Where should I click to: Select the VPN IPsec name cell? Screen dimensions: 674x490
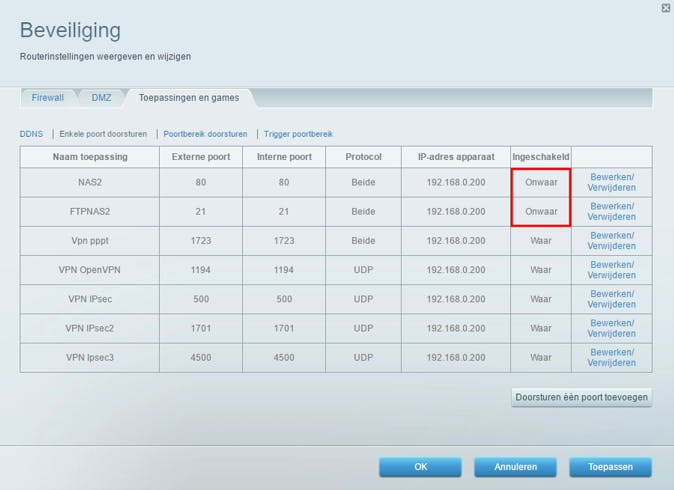coord(90,299)
